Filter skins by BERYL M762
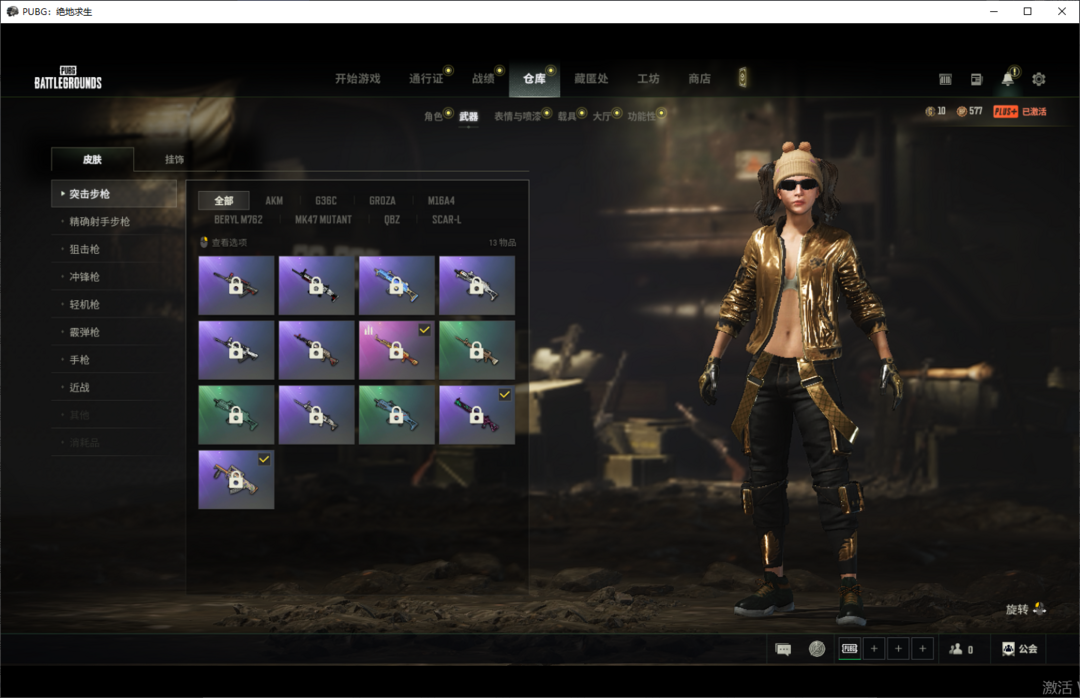The height and width of the screenshot is (698, 1080). (238, 220)
